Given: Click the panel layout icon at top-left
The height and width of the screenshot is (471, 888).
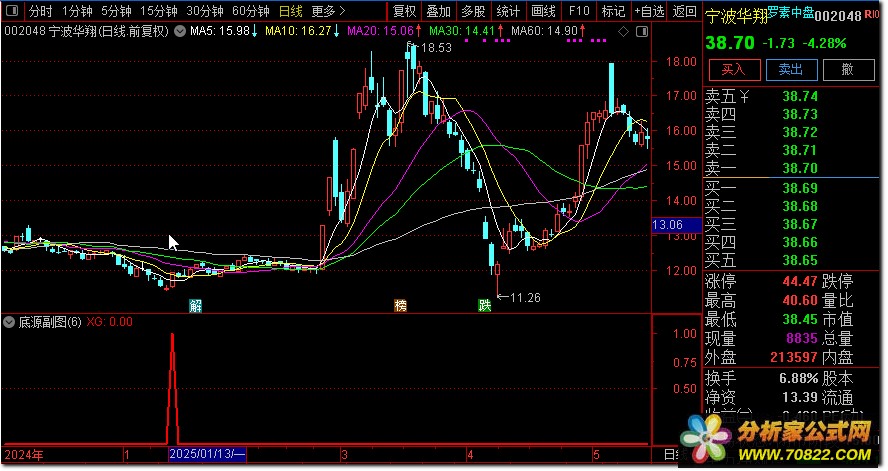Looking at the screenshot, I should 12,11.
